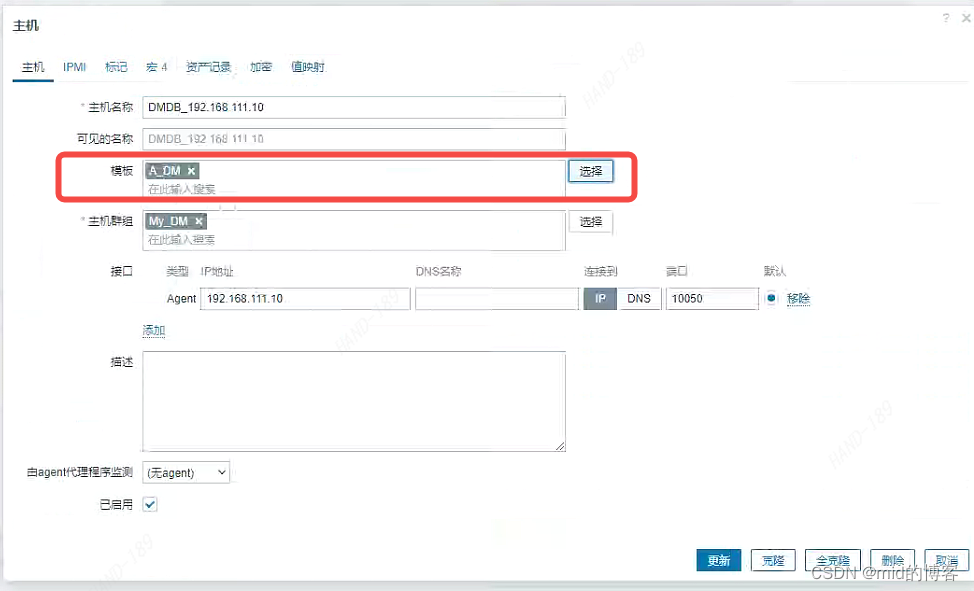Click 选择 button beside the template field
974x591 pixels.
click(x=591, y=172)
